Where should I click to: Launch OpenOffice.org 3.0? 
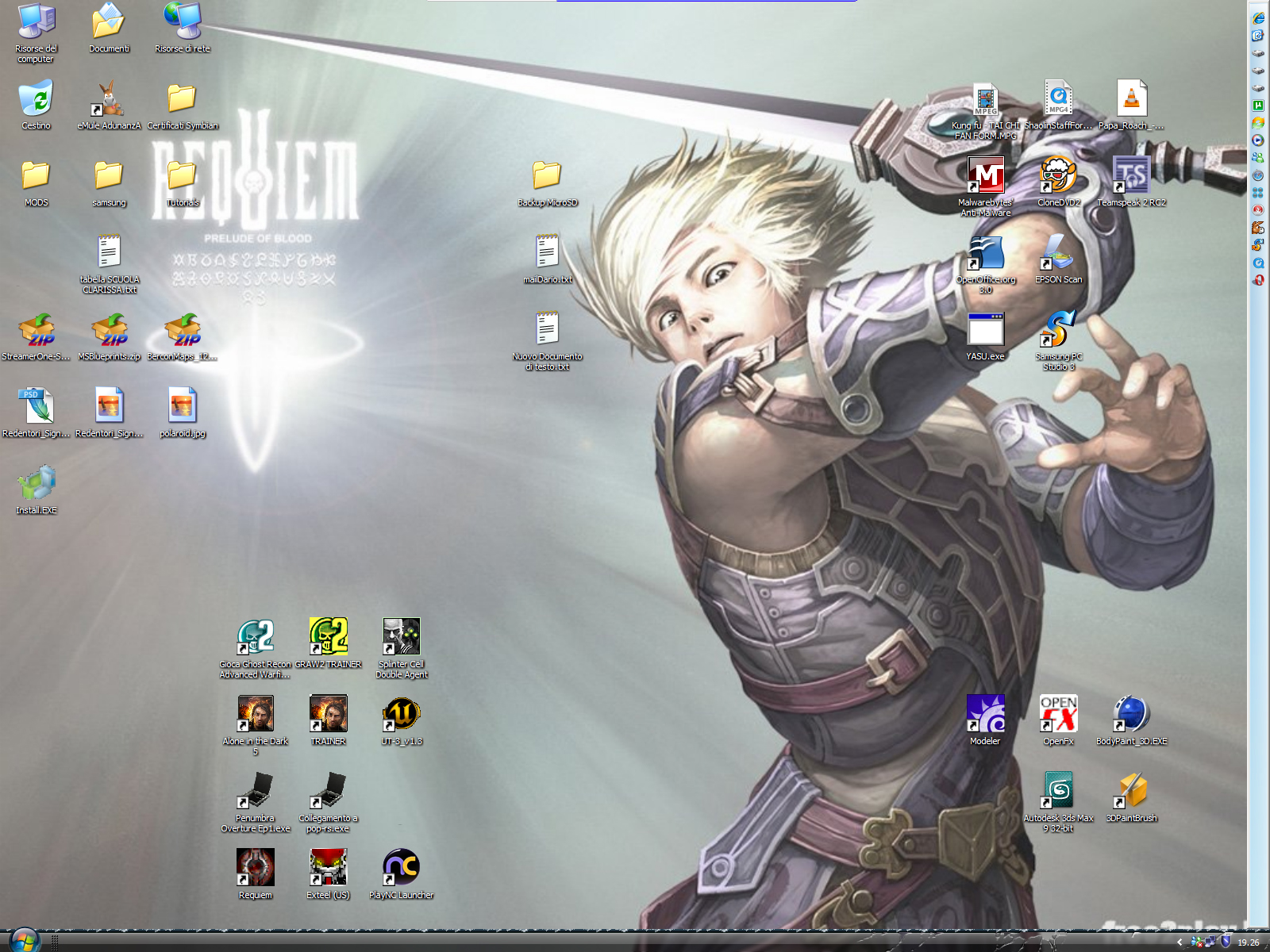tap(985, 264)
